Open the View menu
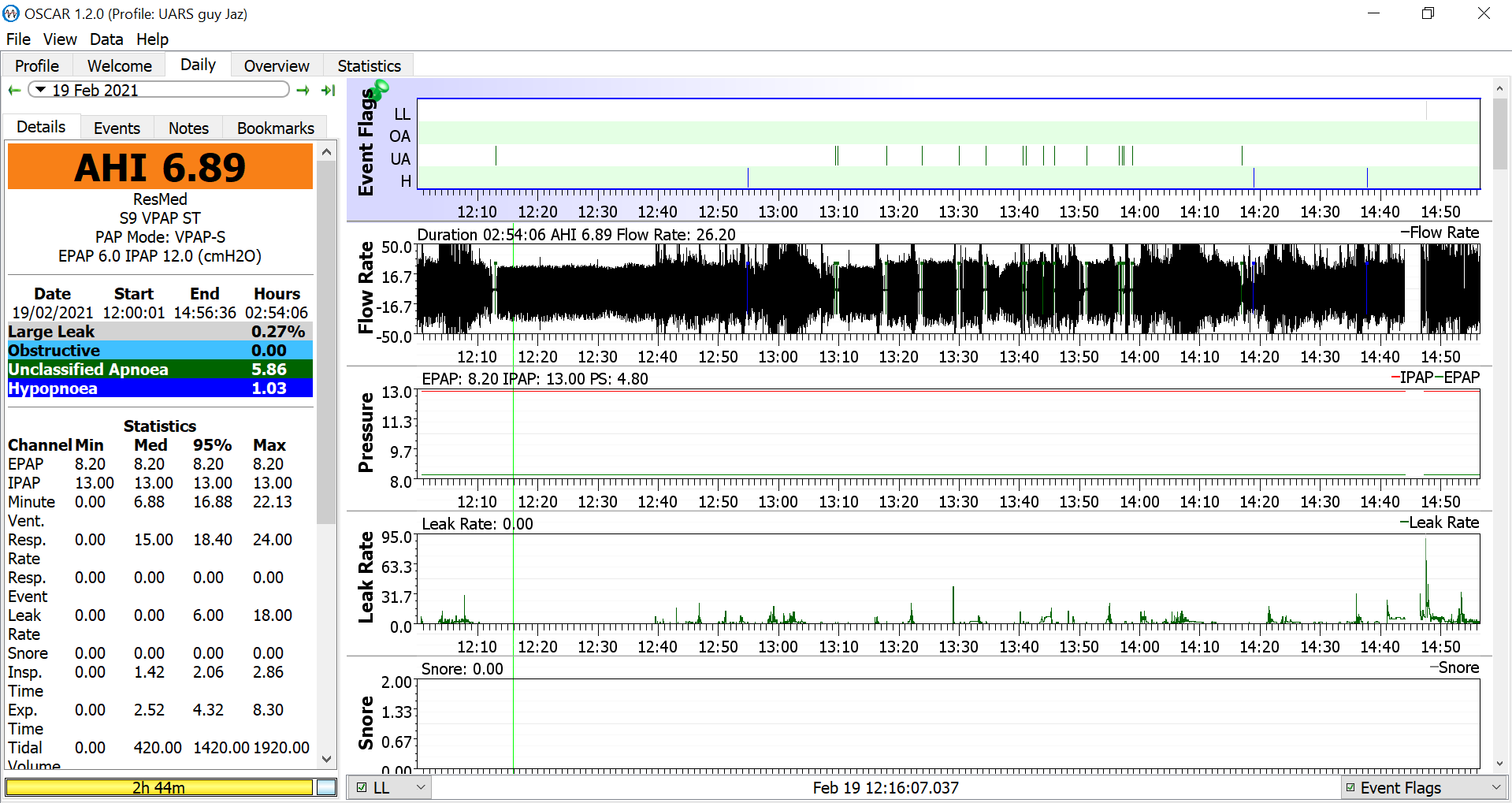This screenshot has height=803, width=1512. click(60, 39)
